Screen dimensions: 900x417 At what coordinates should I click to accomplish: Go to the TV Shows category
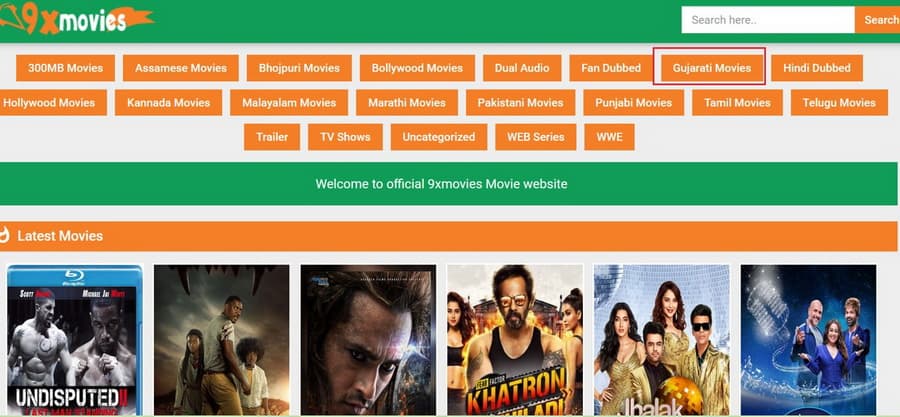(x=345, y=137)
